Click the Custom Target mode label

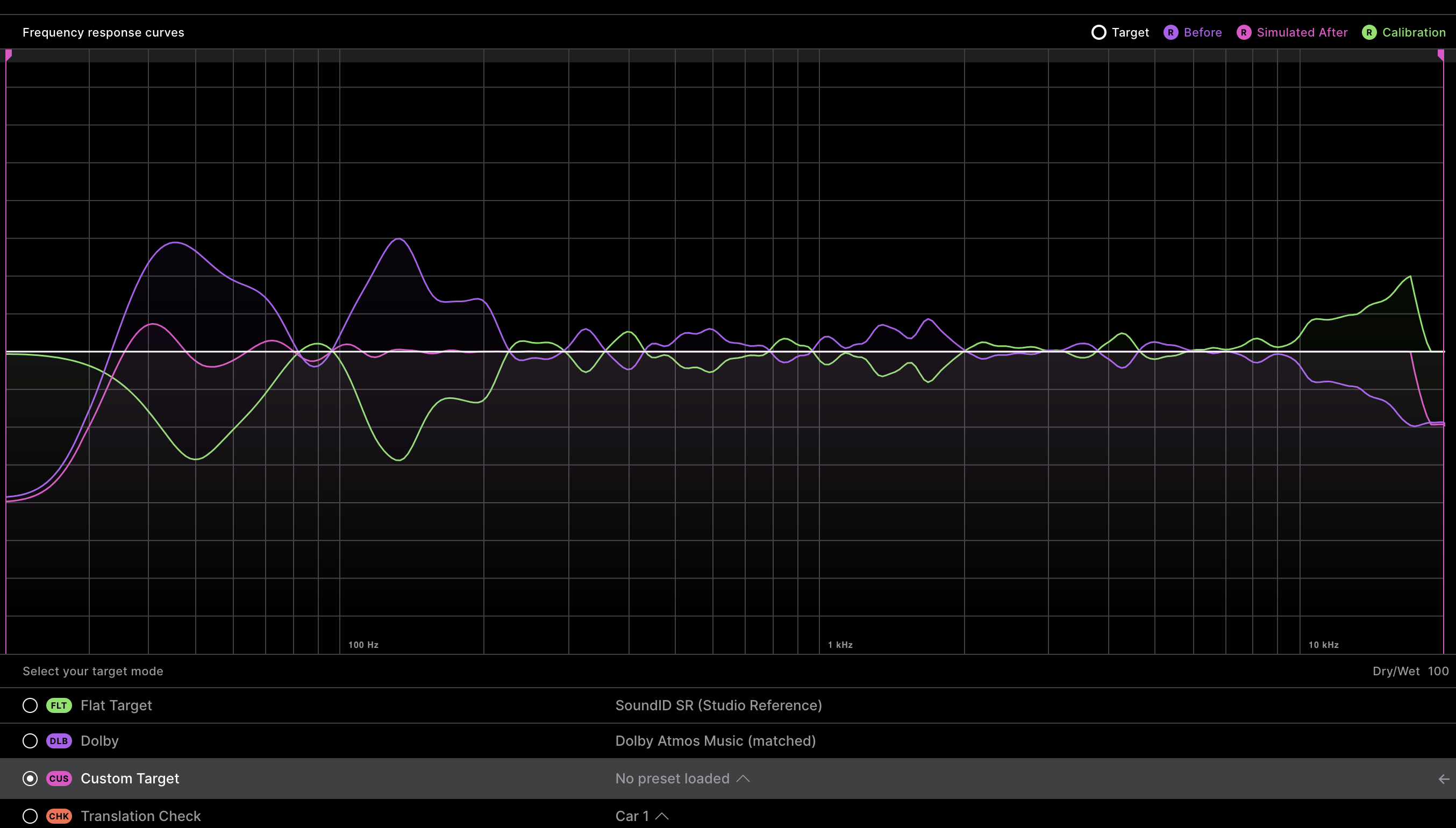pos(130,779)
